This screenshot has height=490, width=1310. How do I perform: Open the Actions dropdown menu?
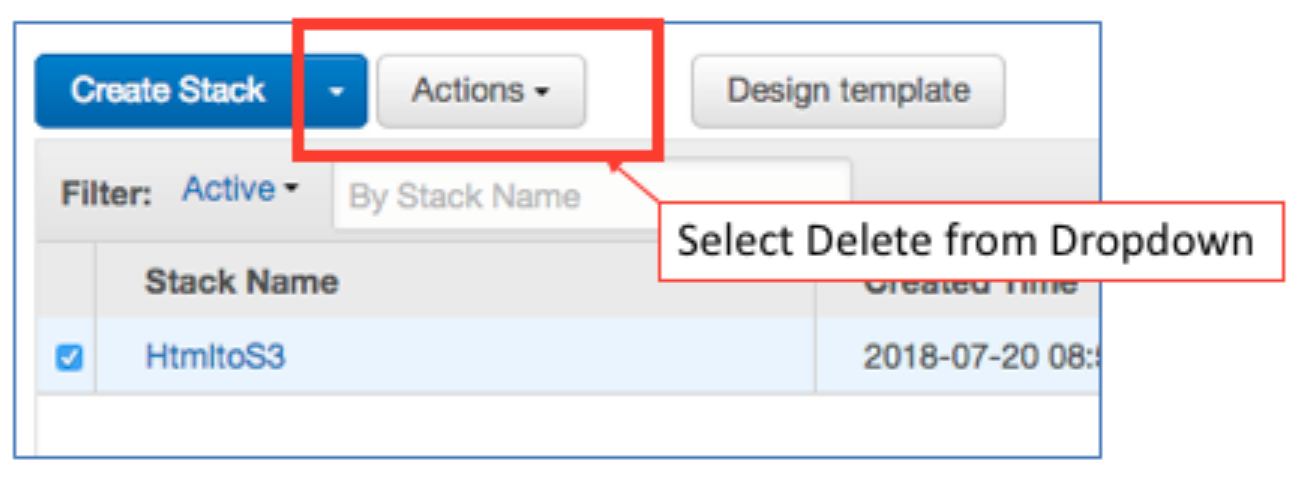pyautogui.click(x=481, y=91)
